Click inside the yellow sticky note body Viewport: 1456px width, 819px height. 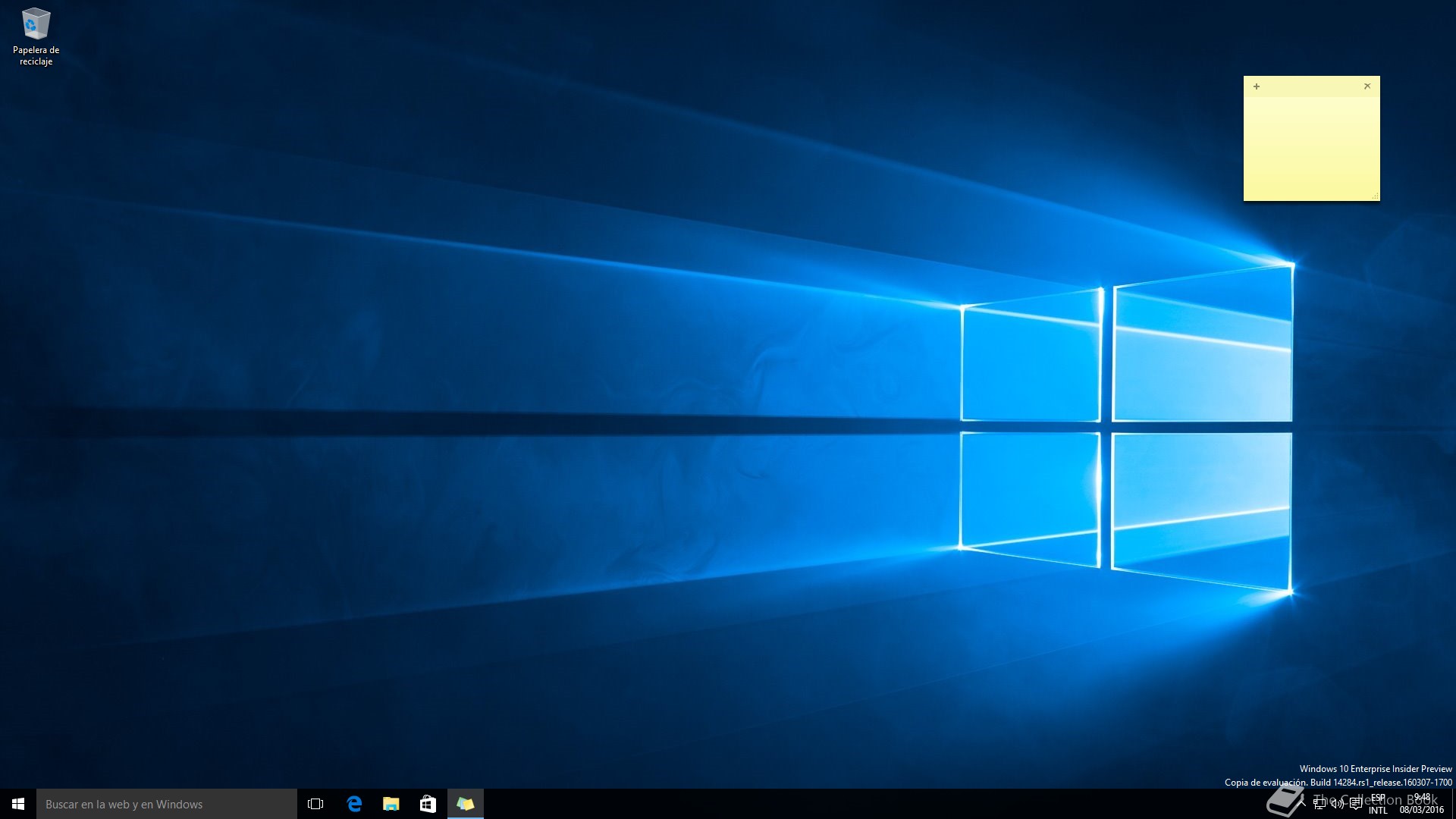pyautogui.click(x=1311, y=148)
